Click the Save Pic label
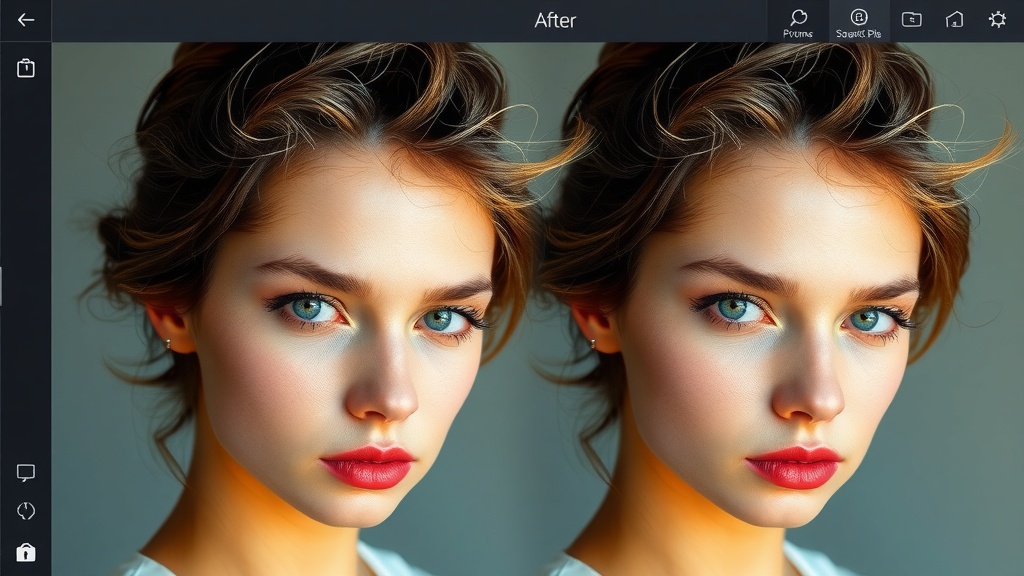Screen dimensions: 1024x576 coord(858,31)
